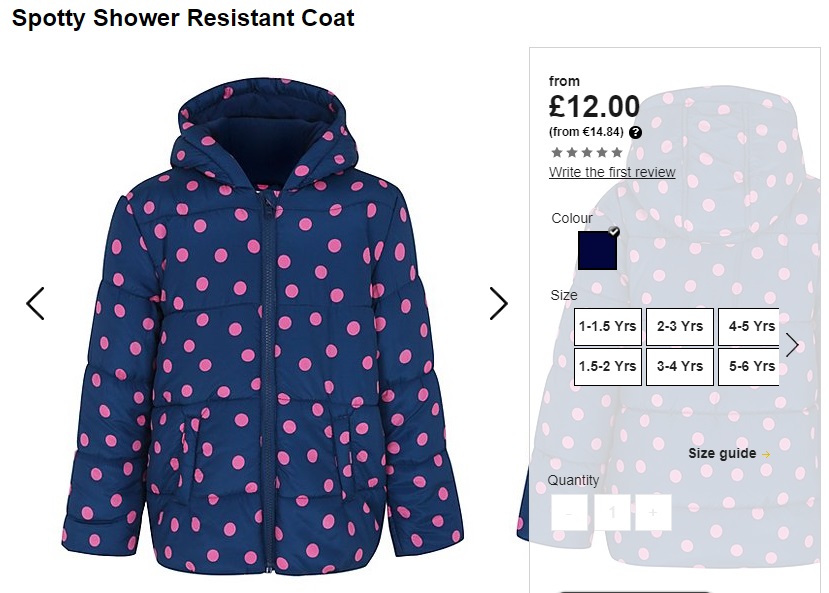Expand more sizes with right chevron

(x=792, y=345)
